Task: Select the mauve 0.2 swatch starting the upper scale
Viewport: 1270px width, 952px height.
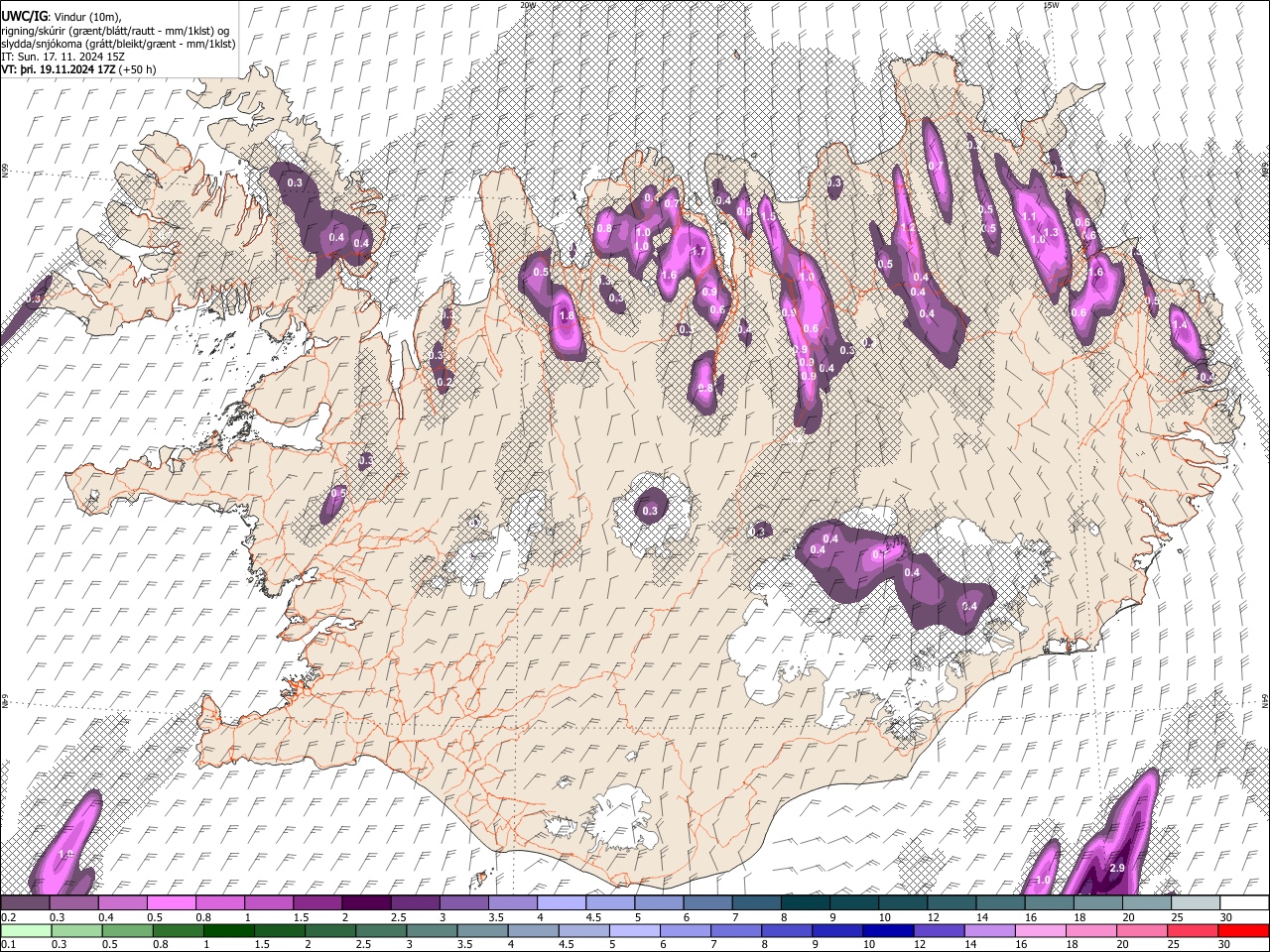Action: [25, 902]
